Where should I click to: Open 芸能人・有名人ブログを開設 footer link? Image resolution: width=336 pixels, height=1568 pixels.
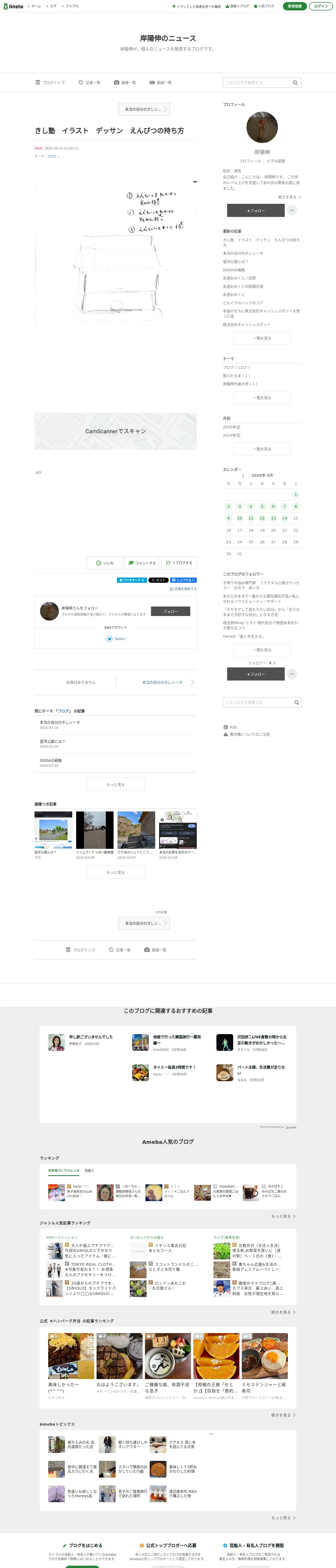253,1546
